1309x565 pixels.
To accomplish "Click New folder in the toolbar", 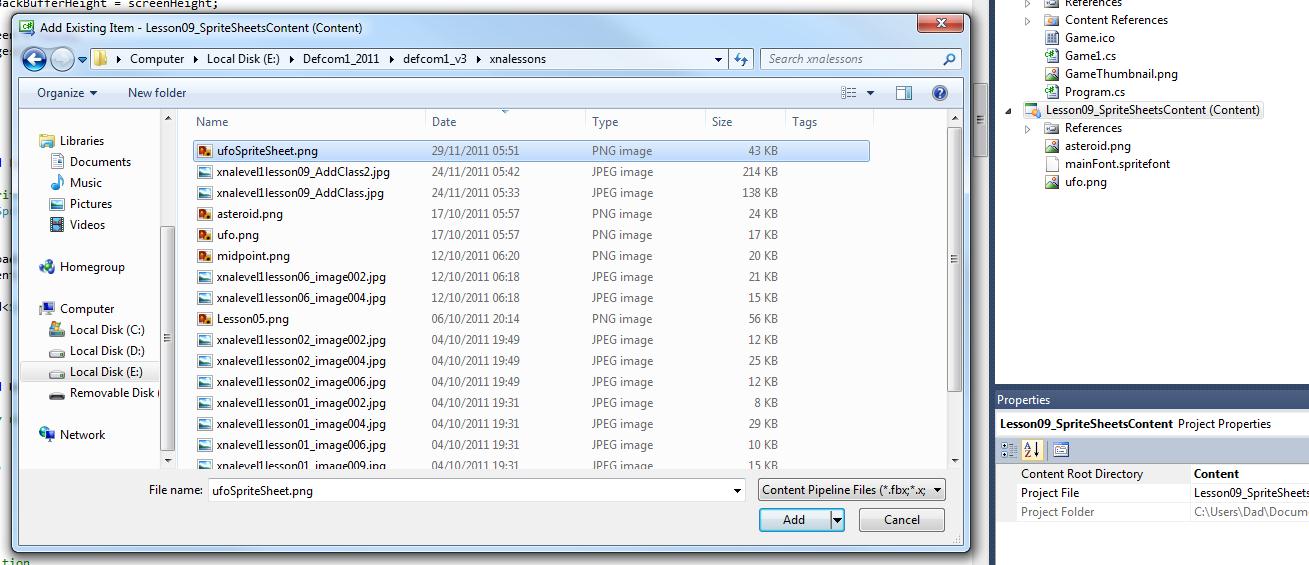I will (x=157, y=93).
